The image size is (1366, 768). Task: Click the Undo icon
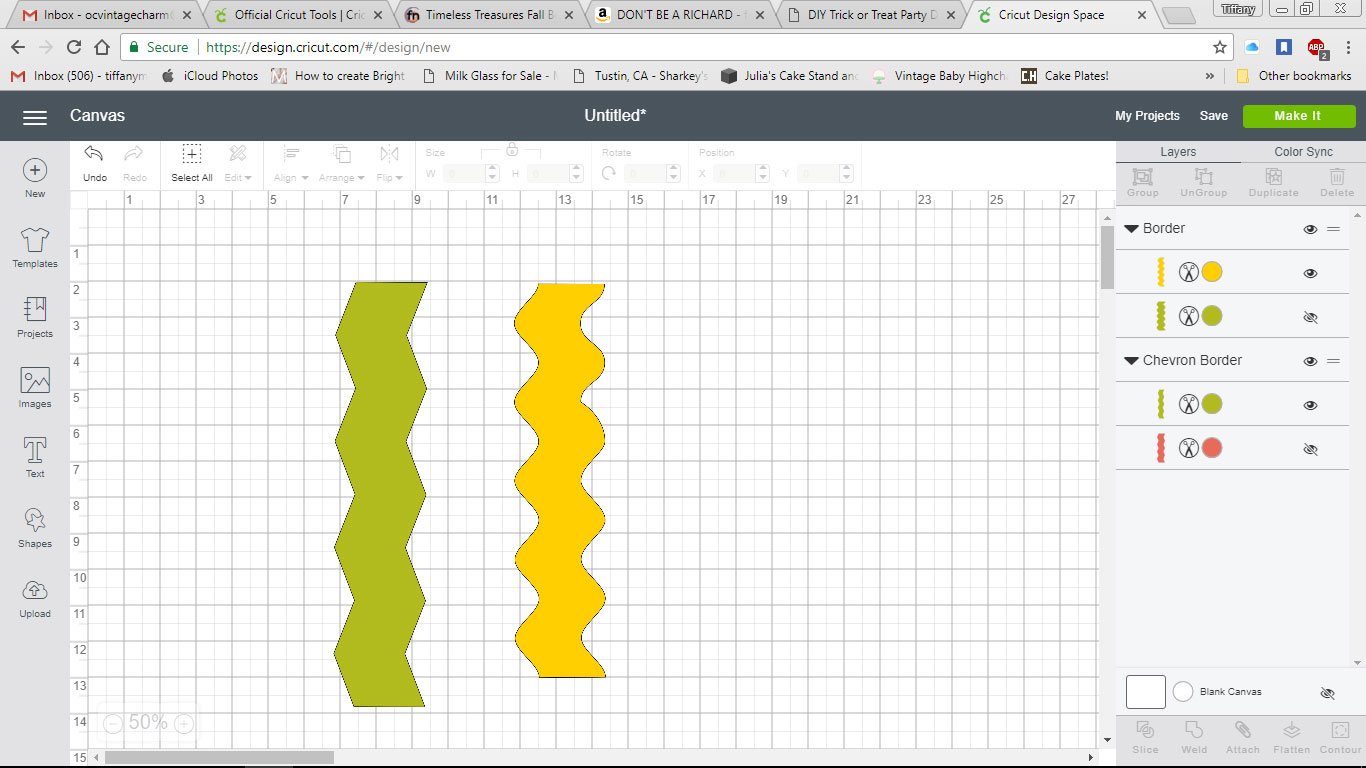point(94,160)
